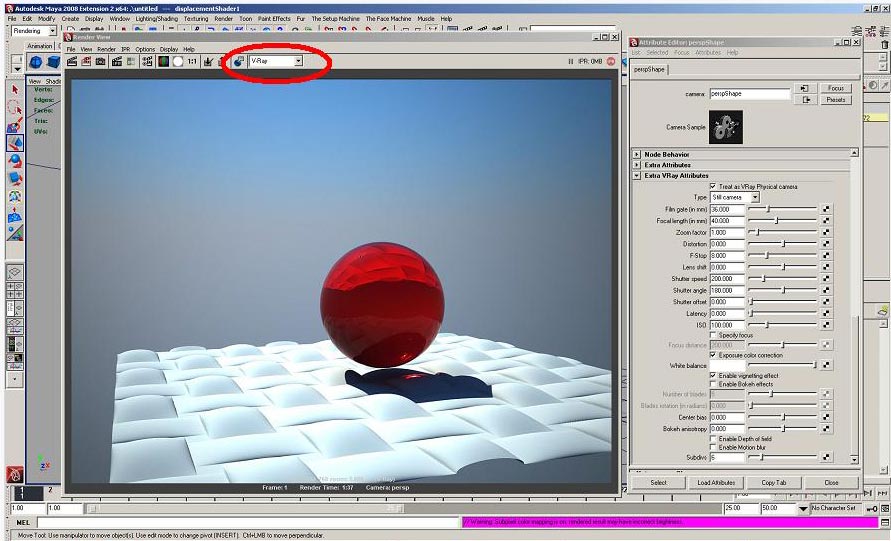Select the Move tool in toolbox
The image size is (891, 541).
pos(15,143)
